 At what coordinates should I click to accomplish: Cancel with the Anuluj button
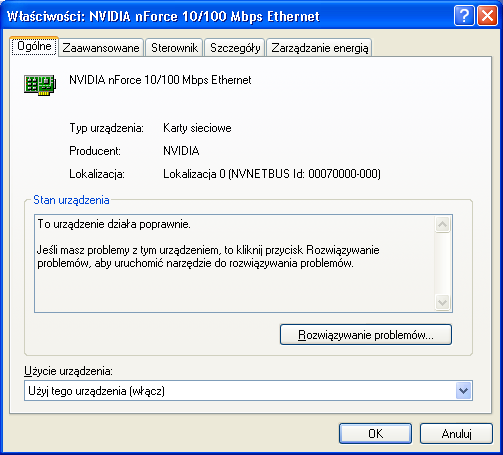pyautogui.click(x=456, y=434)
